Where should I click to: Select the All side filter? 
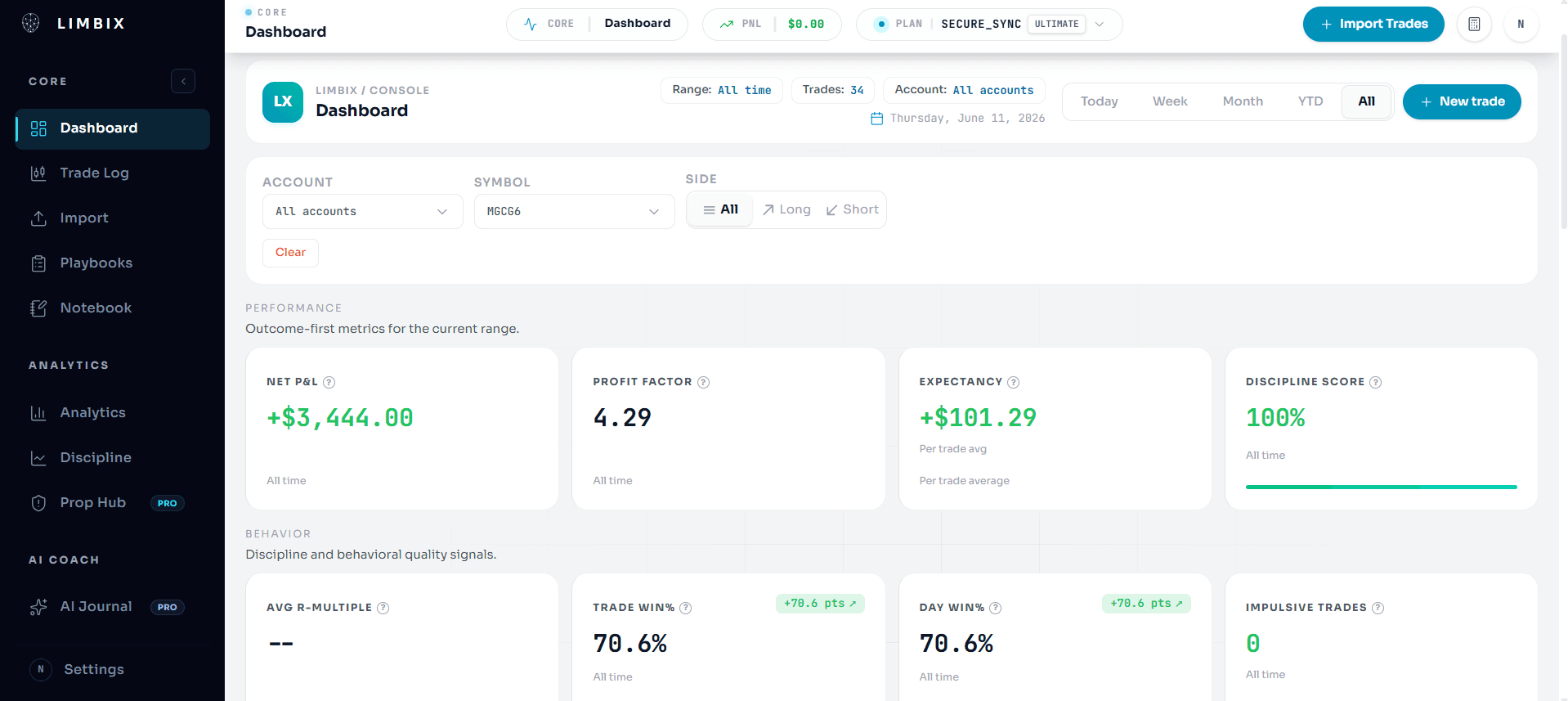(721, 209)
